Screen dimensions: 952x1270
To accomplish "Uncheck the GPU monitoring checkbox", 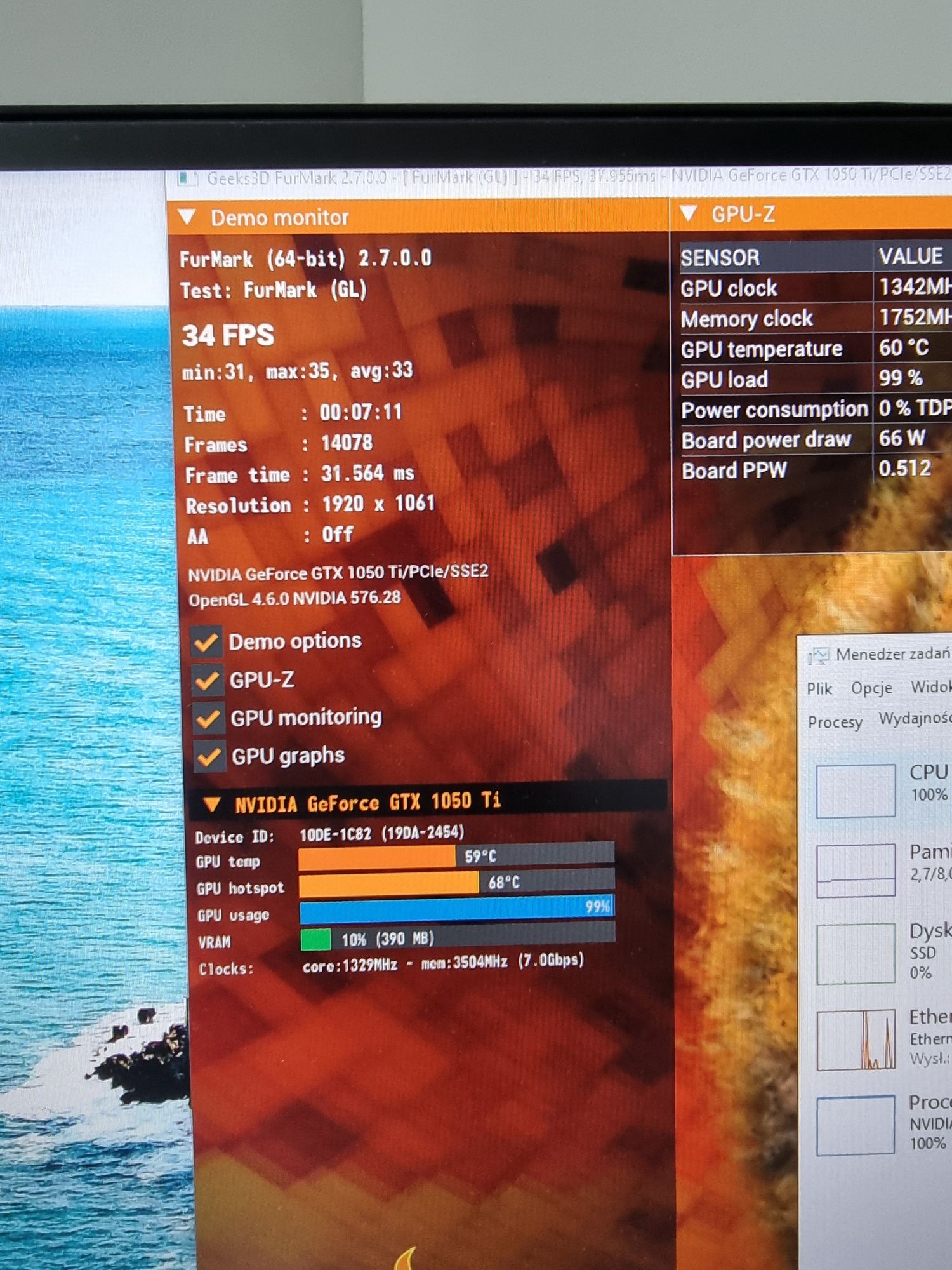I will [209, 719].
